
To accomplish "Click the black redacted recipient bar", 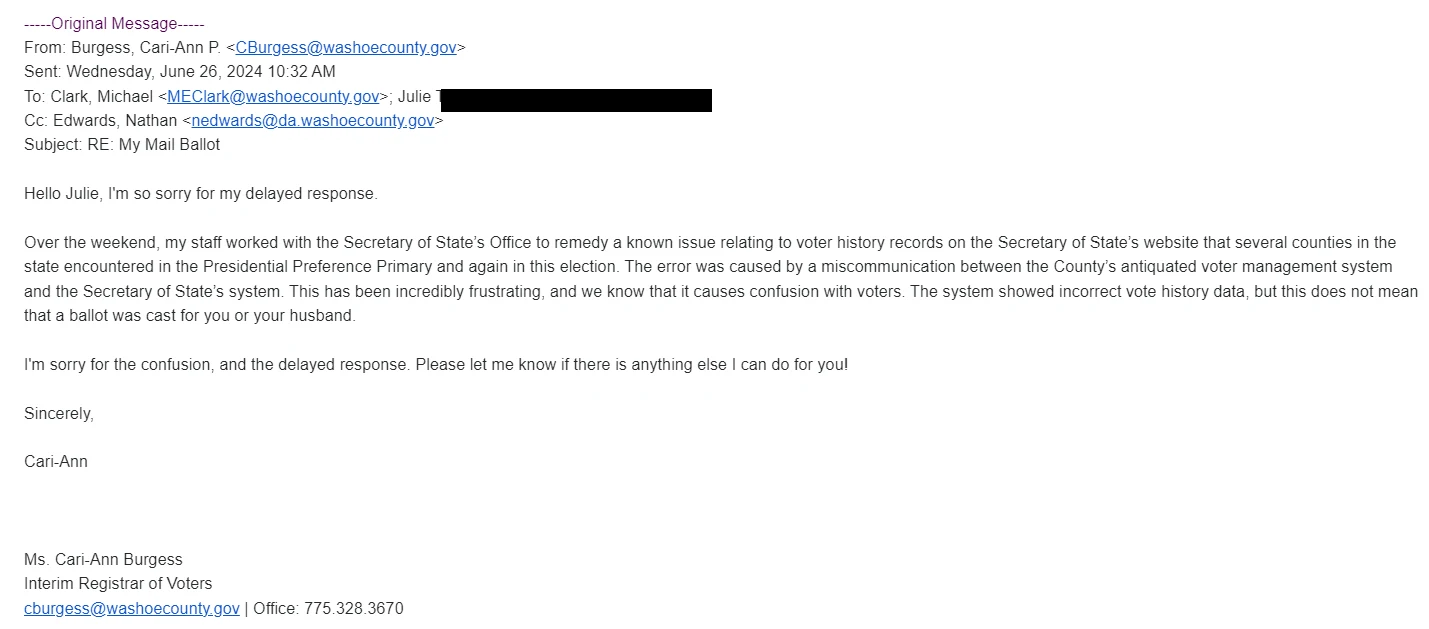I will [x=576, y=100].
